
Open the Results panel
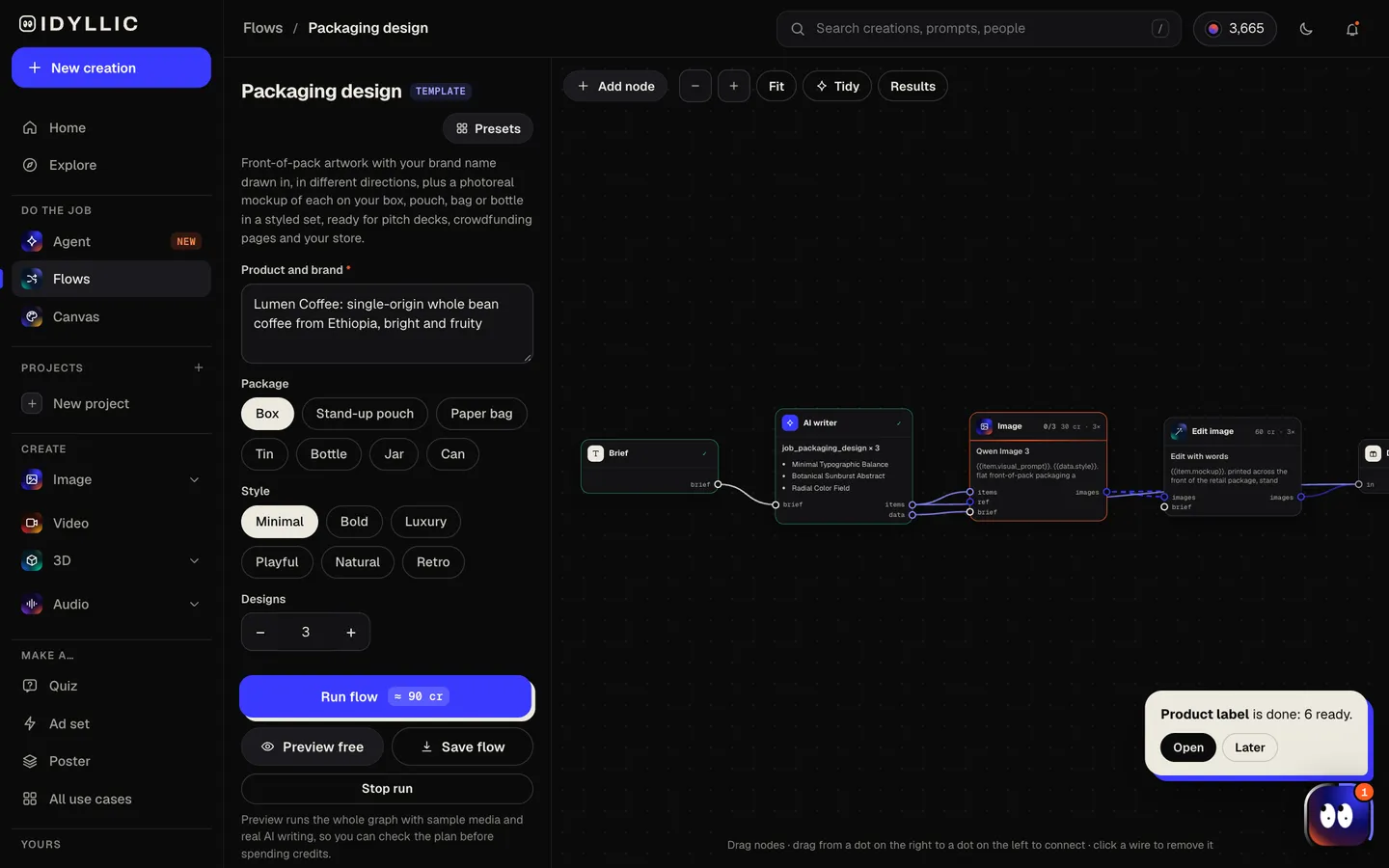[912, 86]
